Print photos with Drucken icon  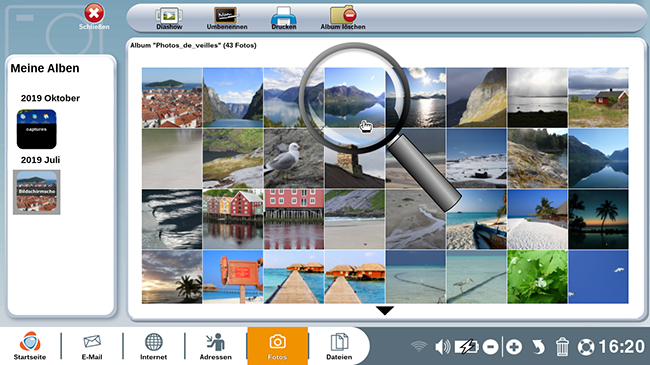[x=284, y=19]
